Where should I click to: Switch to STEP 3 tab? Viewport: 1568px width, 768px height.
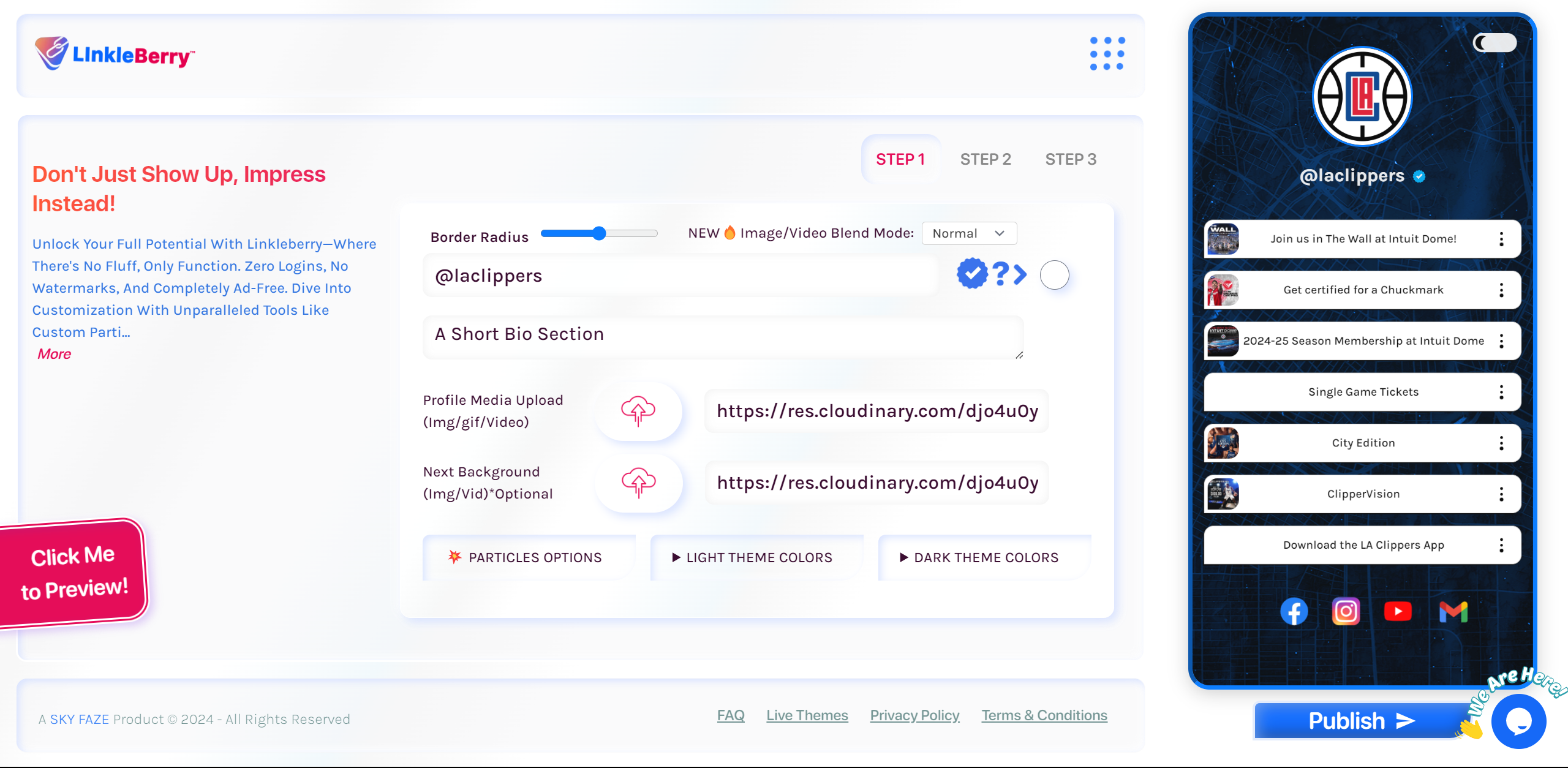(x=1071, y=159)
